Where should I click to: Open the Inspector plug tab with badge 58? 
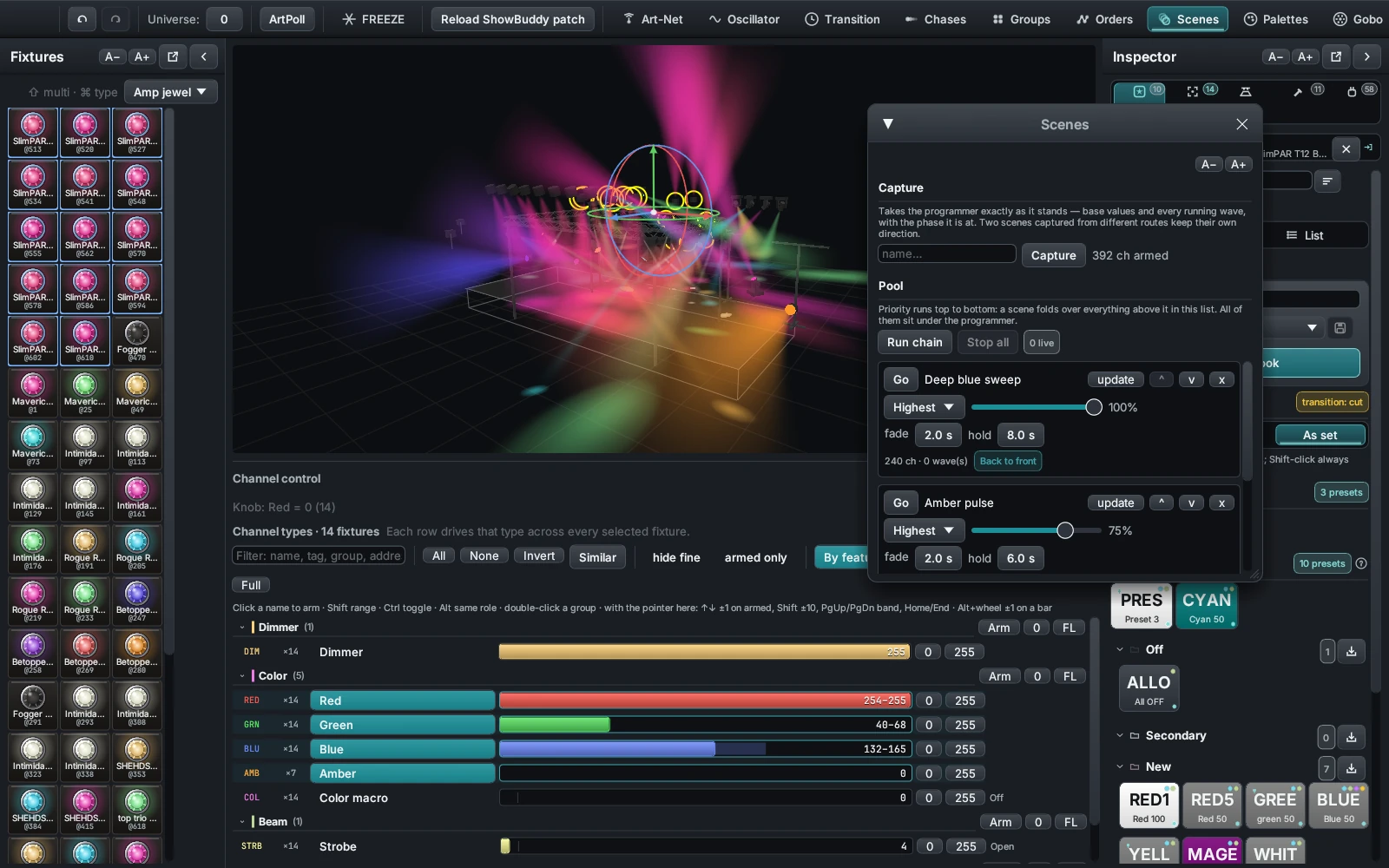click(x=1360, y=91)
